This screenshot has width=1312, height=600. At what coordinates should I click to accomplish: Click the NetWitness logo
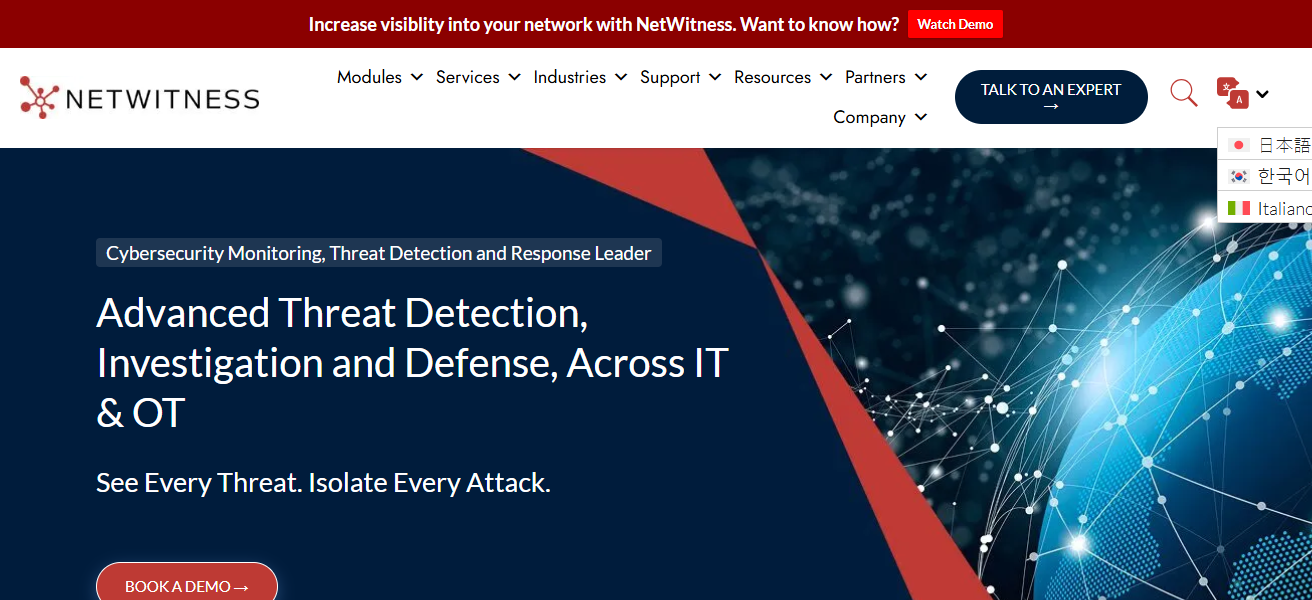point(138,97)
